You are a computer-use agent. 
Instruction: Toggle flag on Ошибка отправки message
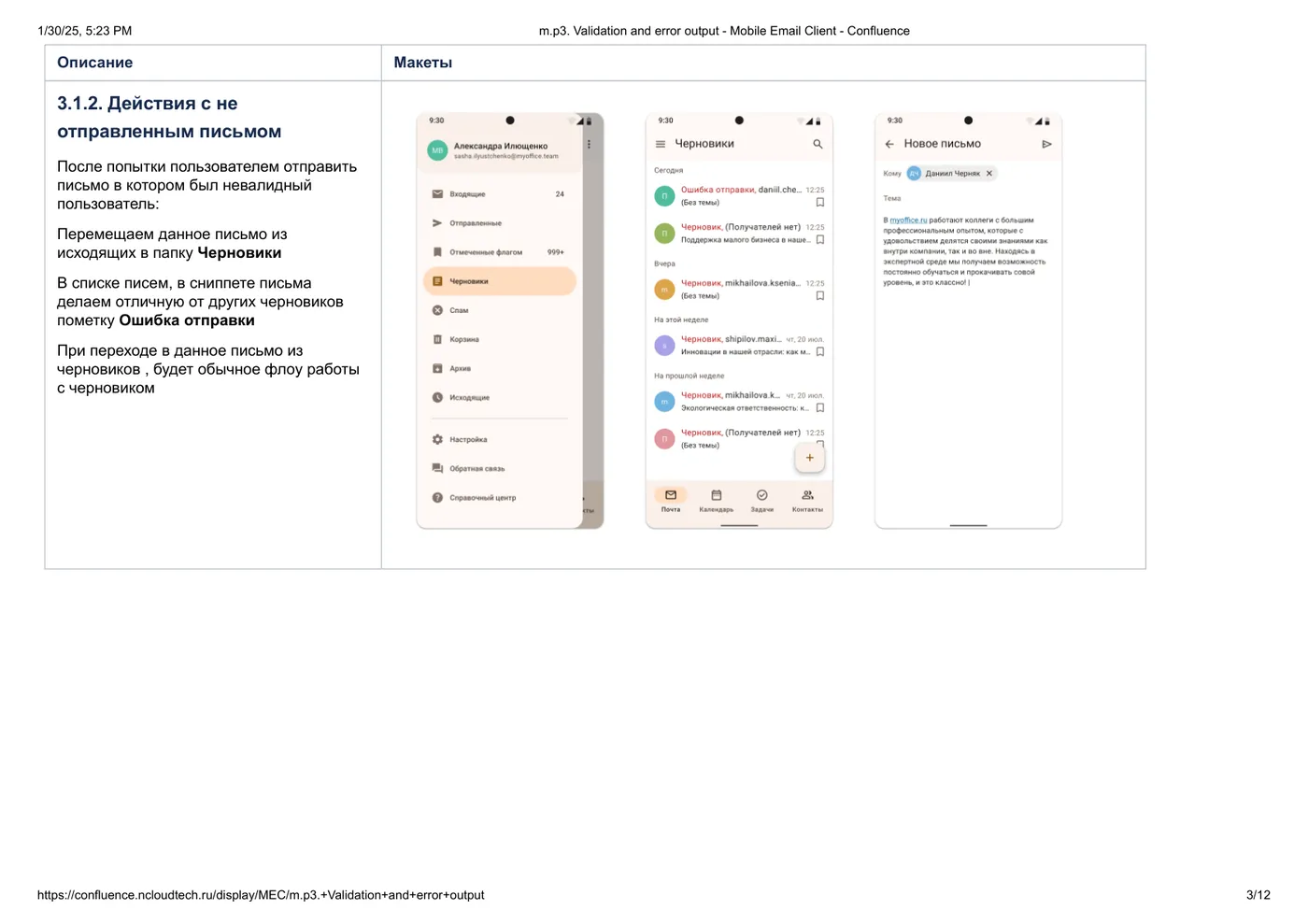[820, 203]
